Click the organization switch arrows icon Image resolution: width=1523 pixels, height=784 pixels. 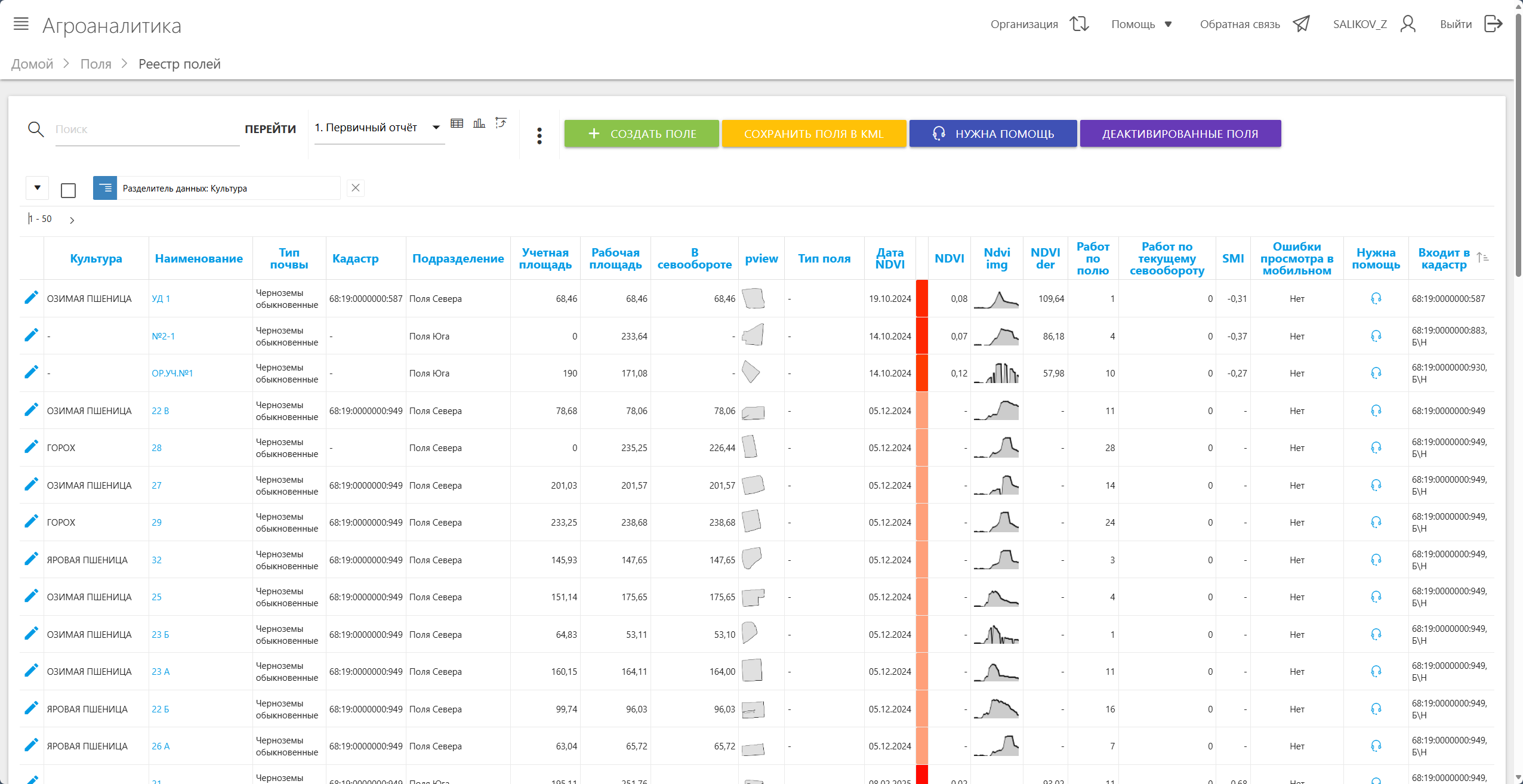point(1079,24)
